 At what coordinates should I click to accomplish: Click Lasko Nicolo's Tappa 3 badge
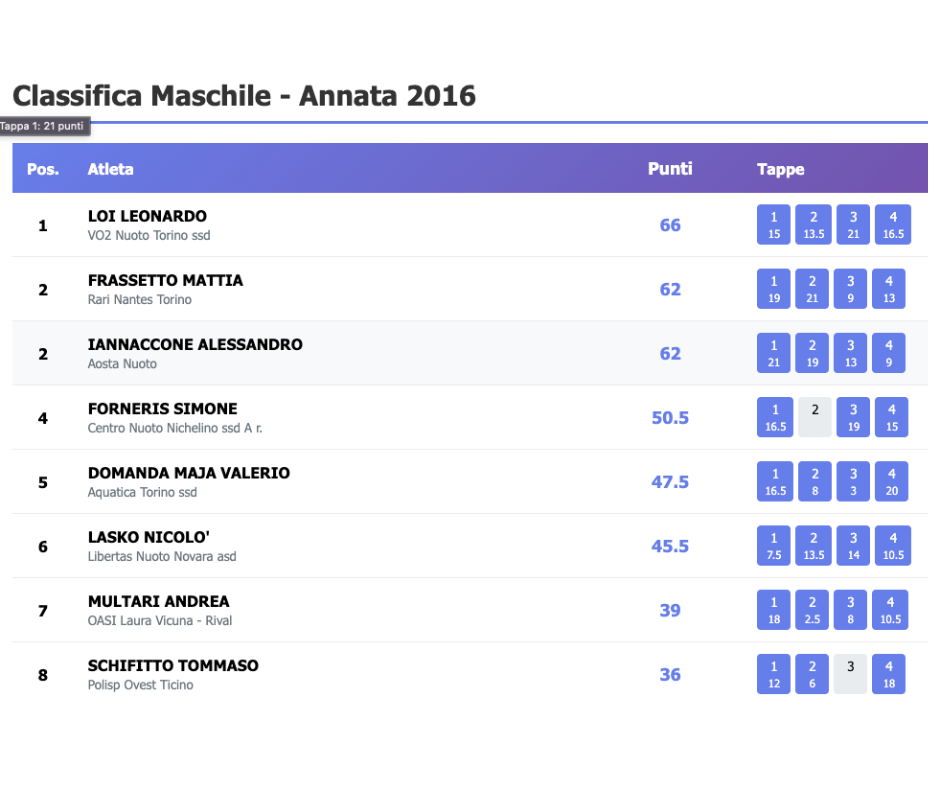point(853,546)
